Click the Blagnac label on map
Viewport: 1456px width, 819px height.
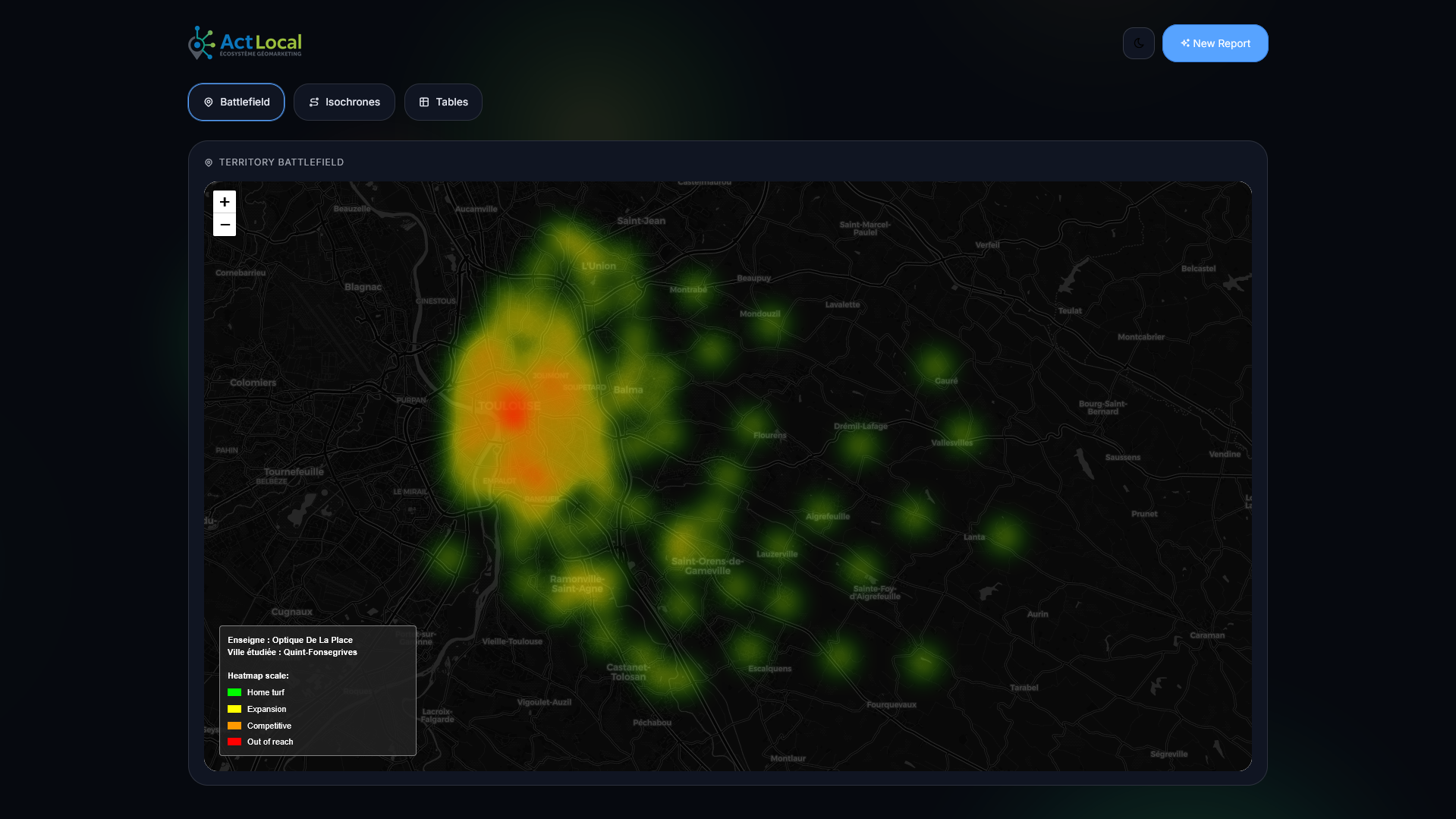click(x=363, y=287)
